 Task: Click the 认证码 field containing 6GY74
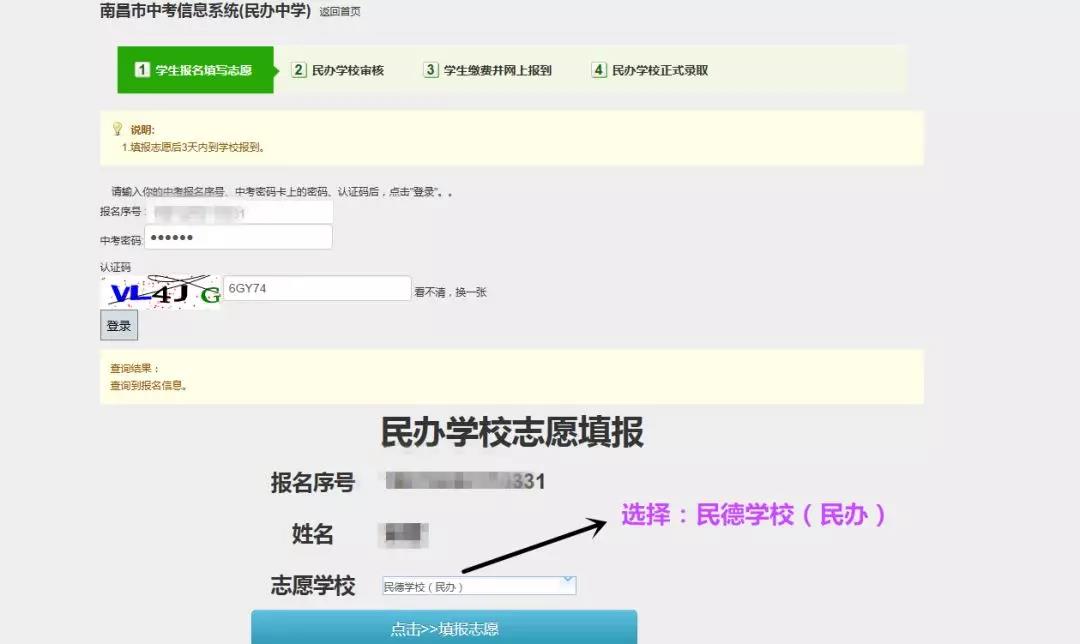coord(317,288)
